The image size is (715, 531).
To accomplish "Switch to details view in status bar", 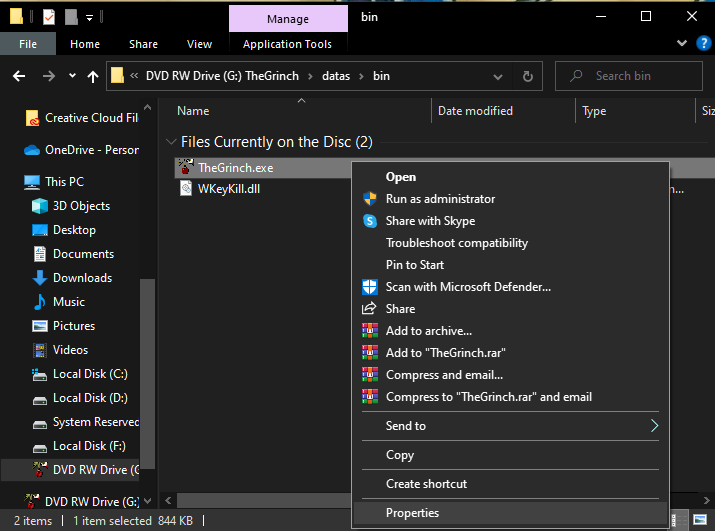I will coord(679,520).
